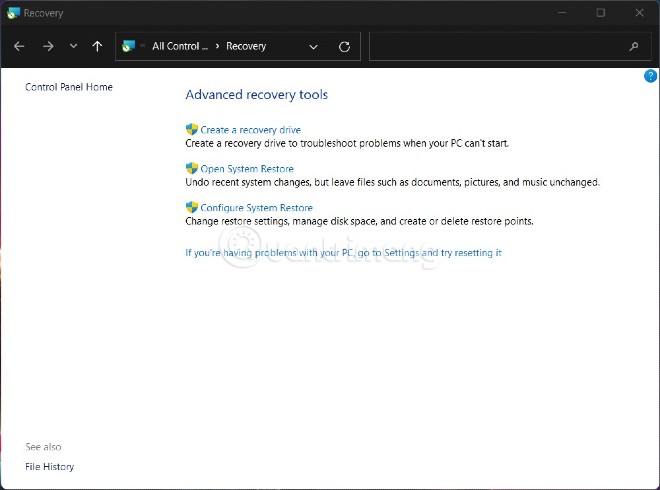Click the Recovery window title icon
This screenshot has height=490, width=660.
tap(13, 13)
